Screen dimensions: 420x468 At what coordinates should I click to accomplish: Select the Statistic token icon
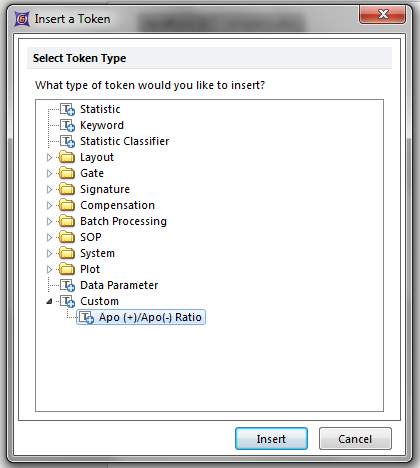[x=67, y=109]
